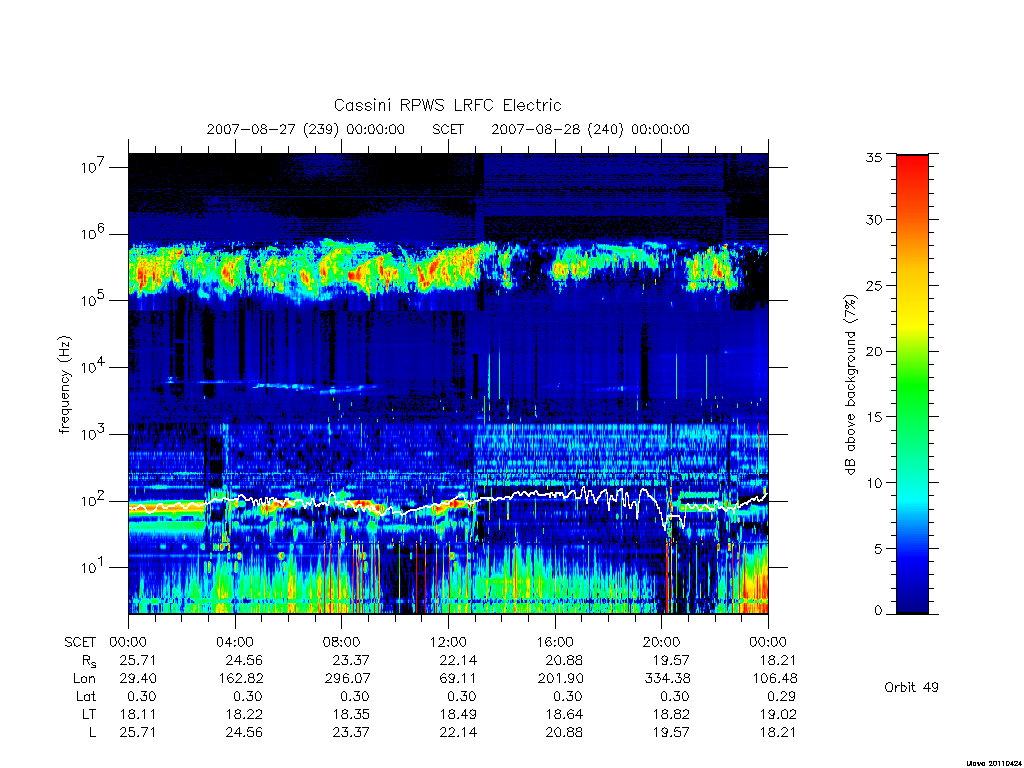Select end date 2007-08-28 (240) 00:00:00
The width and height of the screenshot is (1024, 768).
click(x=590, y=129)
